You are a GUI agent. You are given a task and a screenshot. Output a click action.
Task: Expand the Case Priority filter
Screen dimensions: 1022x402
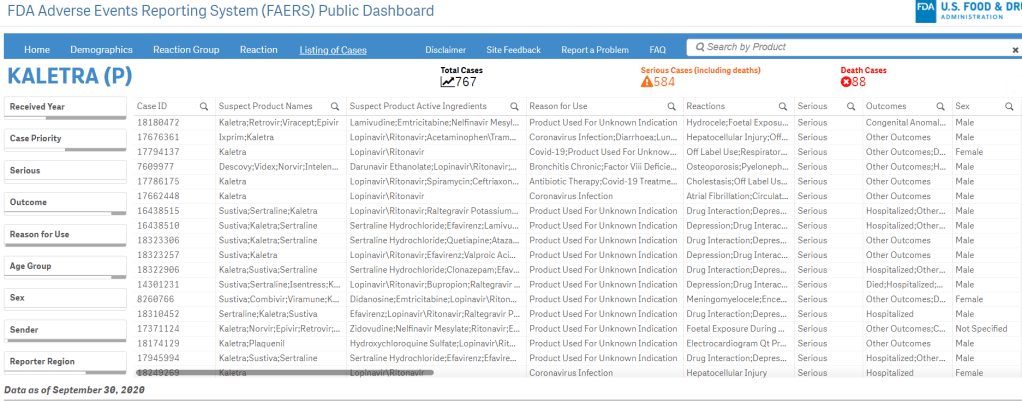[65, 139]
